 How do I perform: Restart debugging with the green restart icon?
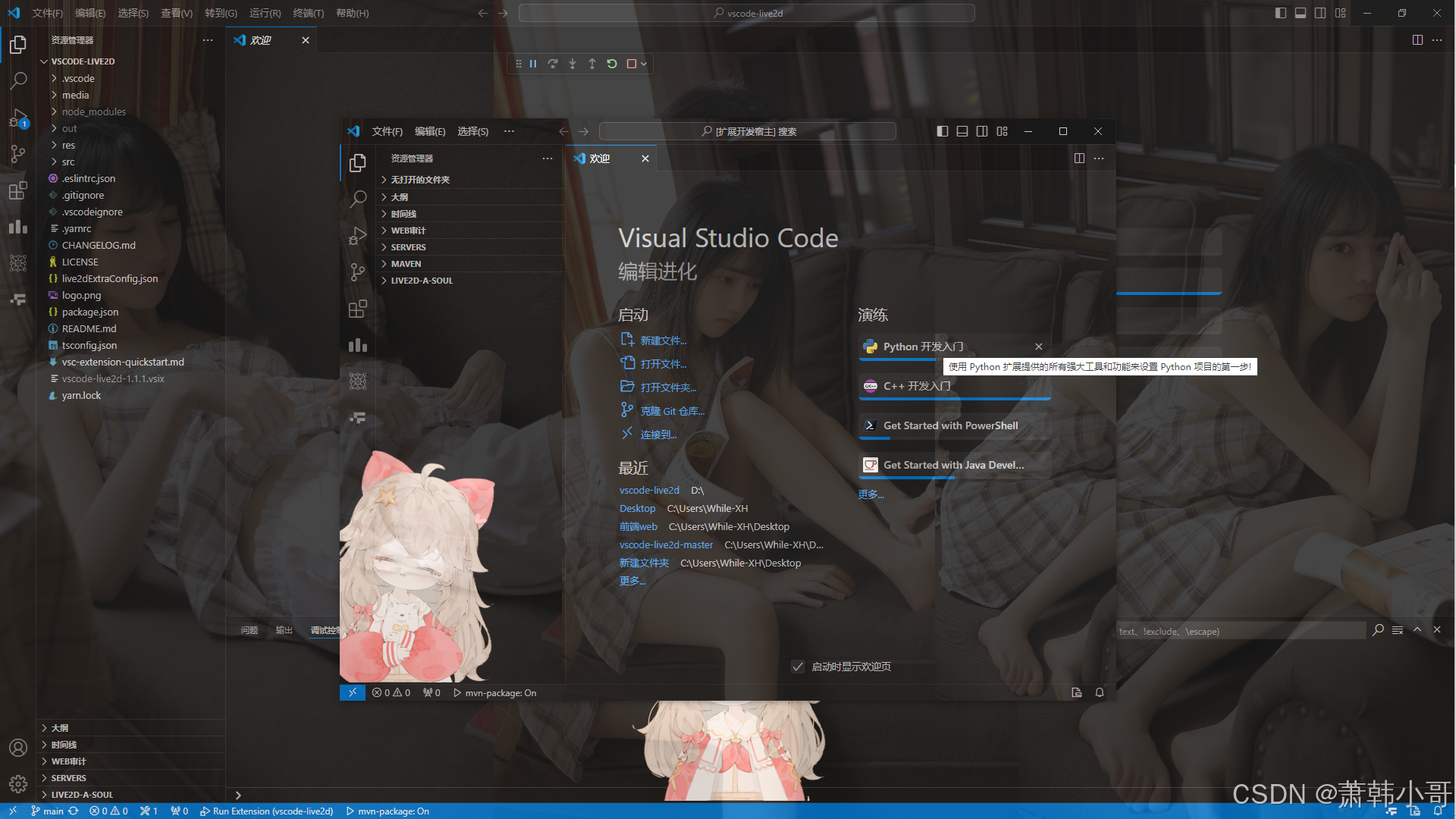pyautogui.click(x=612, y=64)
